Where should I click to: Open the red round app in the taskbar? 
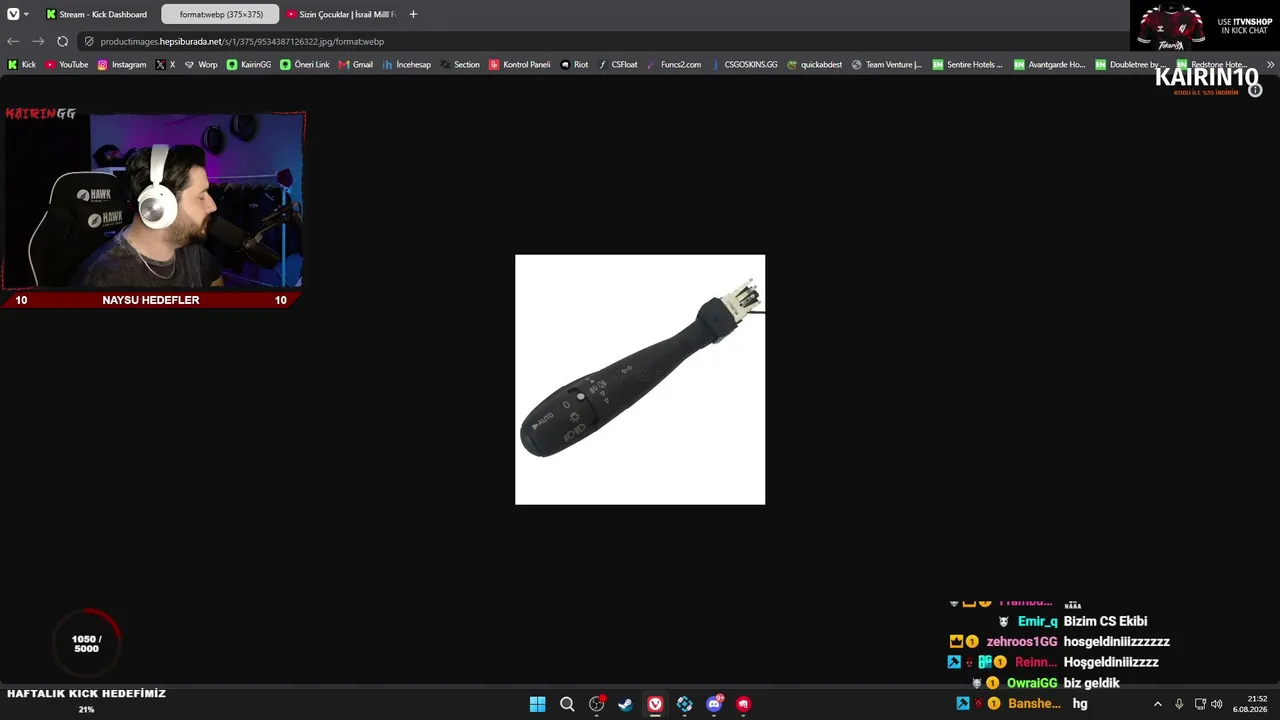coord(743,704)
